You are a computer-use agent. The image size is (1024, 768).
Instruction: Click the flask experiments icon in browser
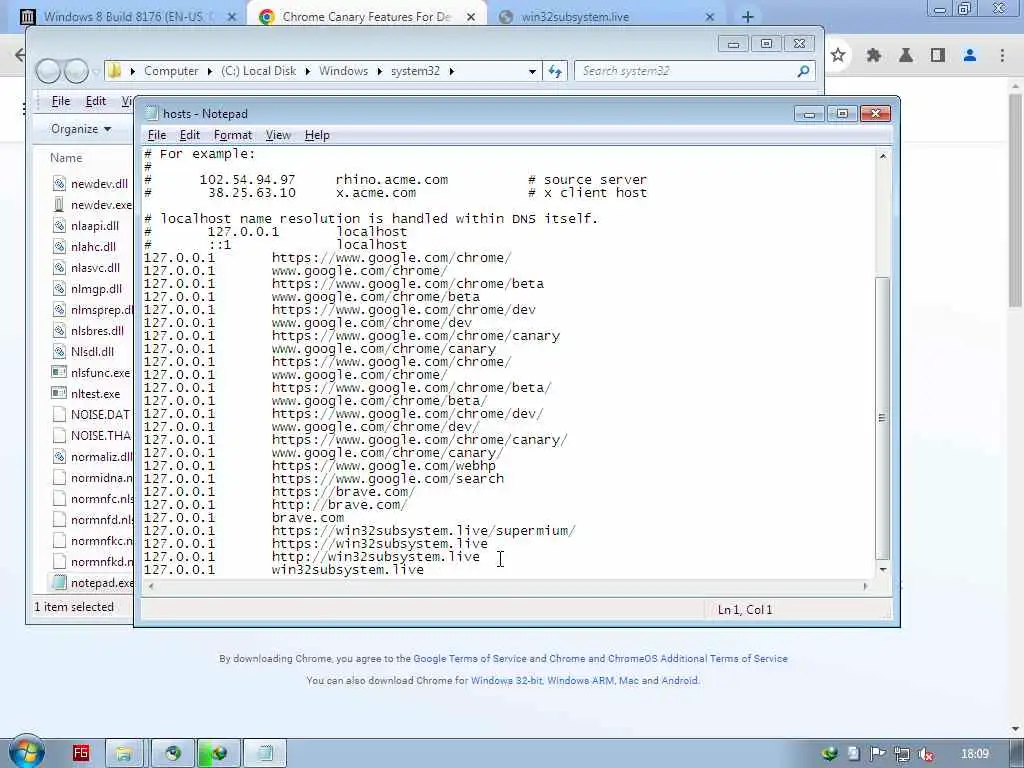tap(906, 56)
